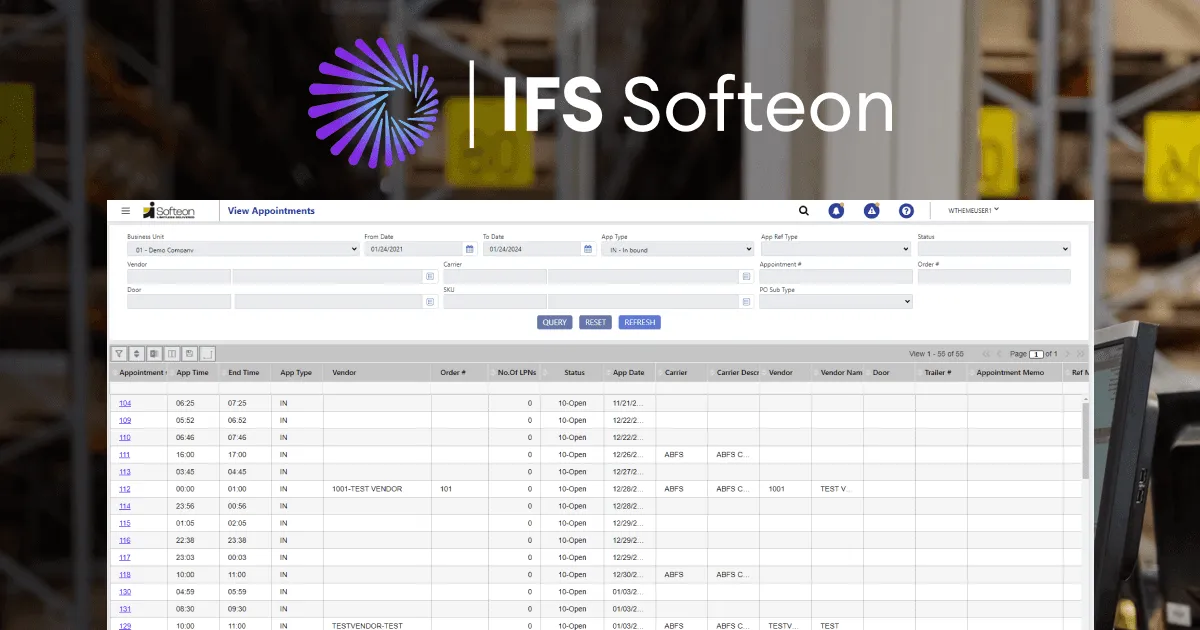Sort by App Date column header

click(x=629, y=373)
